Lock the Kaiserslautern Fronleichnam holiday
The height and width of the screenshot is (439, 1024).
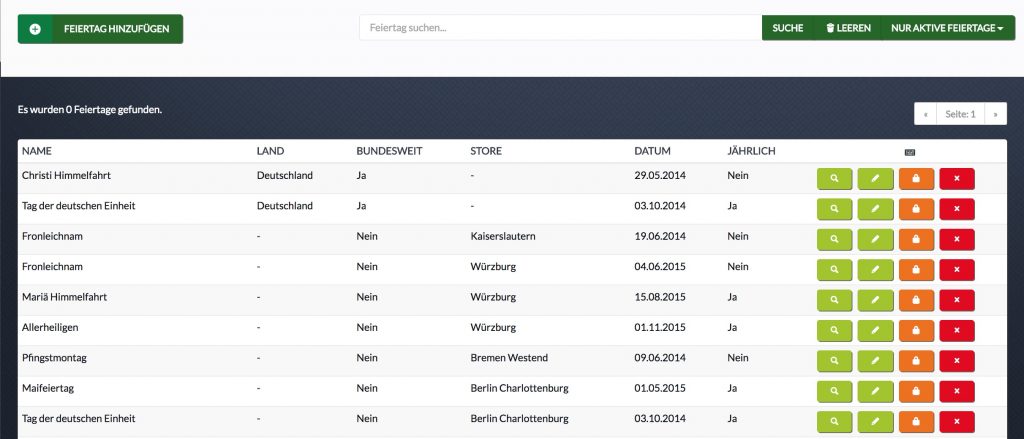[916, 240]
